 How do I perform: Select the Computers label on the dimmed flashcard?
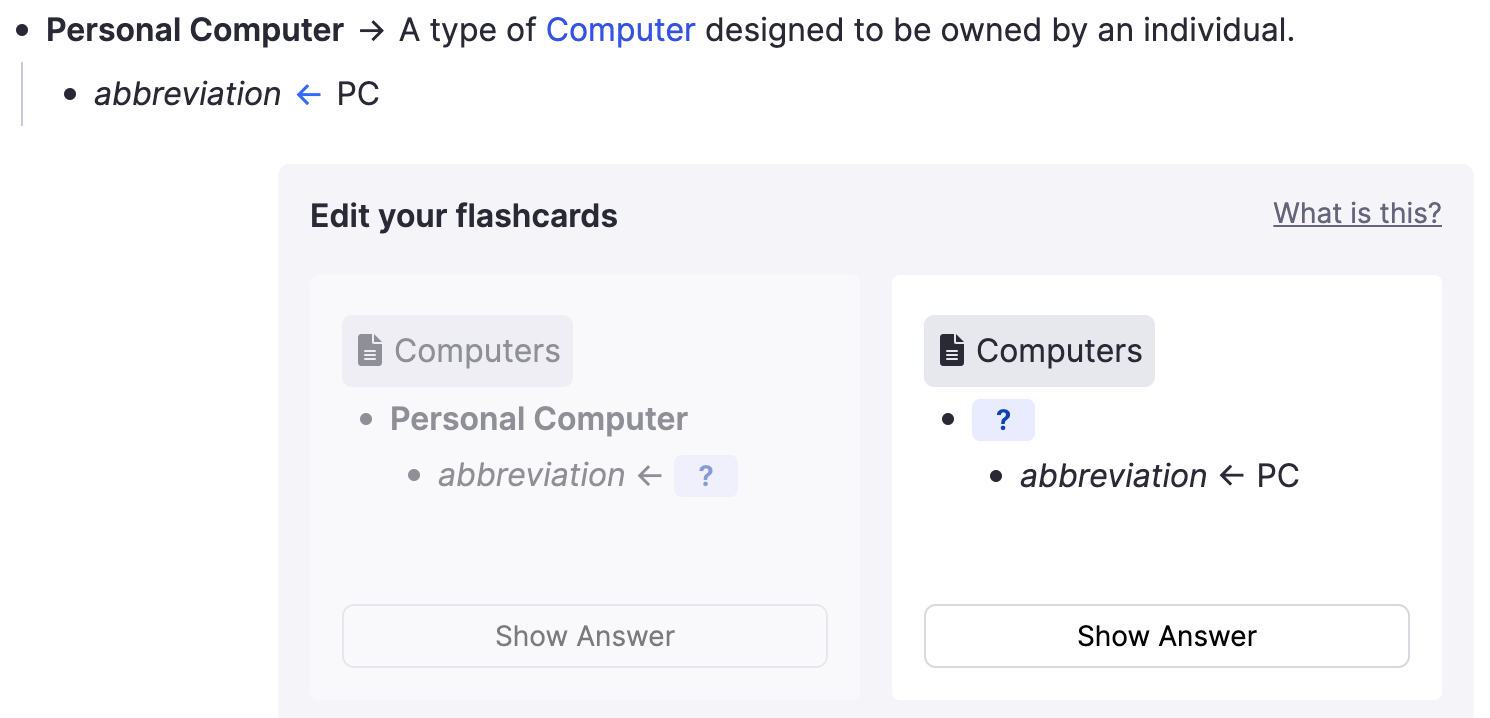(x=477, y=351)
